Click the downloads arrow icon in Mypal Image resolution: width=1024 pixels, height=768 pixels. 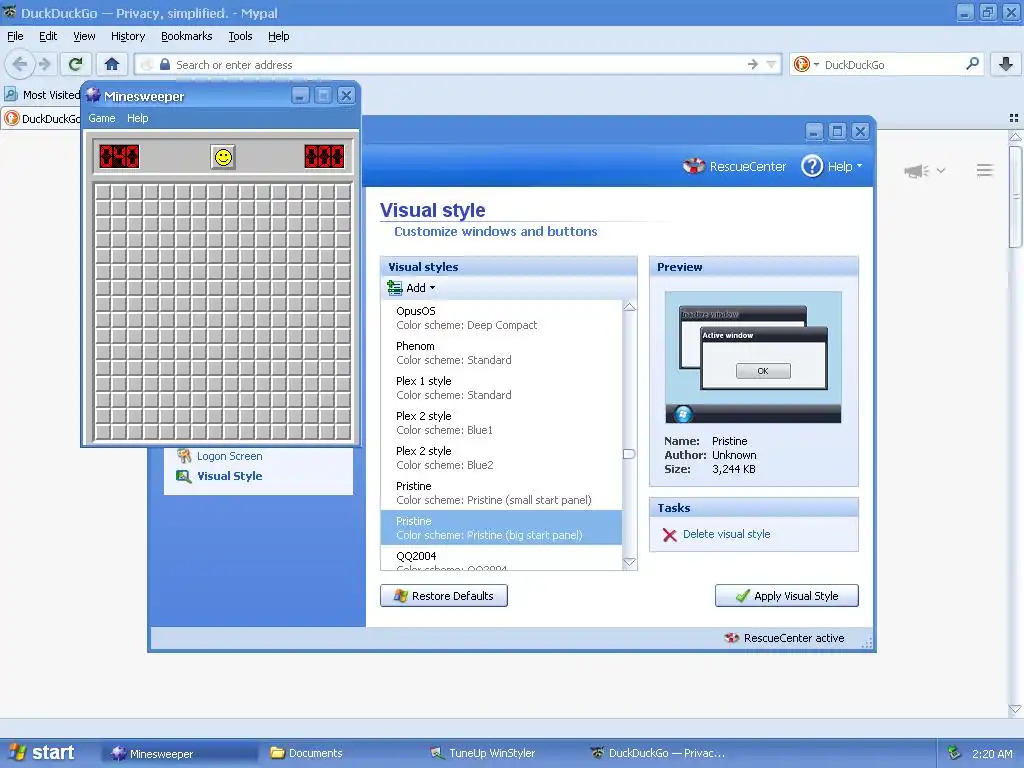1006,64
